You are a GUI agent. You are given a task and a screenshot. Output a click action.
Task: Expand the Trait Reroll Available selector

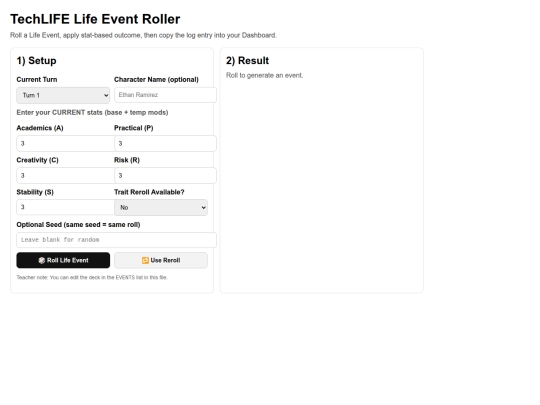[x=161, y=207]
